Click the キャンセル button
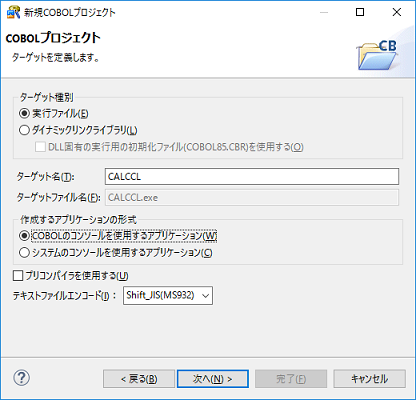The height and width of the screenshot is (400, 416). 369,379
